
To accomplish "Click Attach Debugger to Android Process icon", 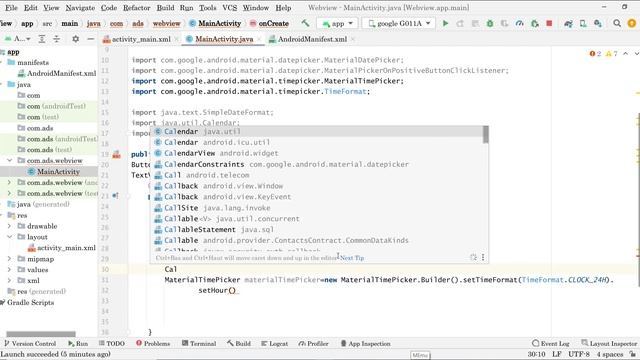I will coord(534,23).
